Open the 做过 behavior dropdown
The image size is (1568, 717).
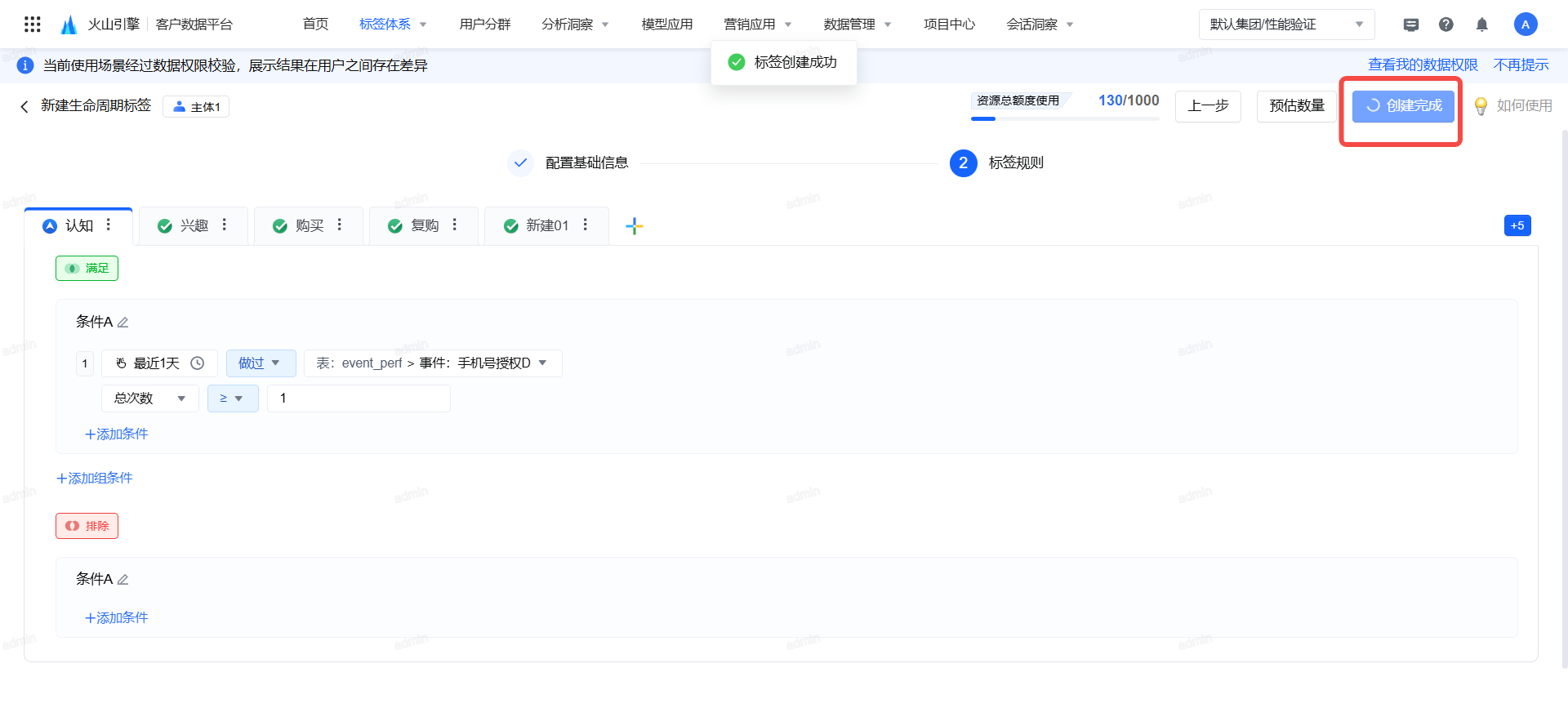[x=260, y=363]
